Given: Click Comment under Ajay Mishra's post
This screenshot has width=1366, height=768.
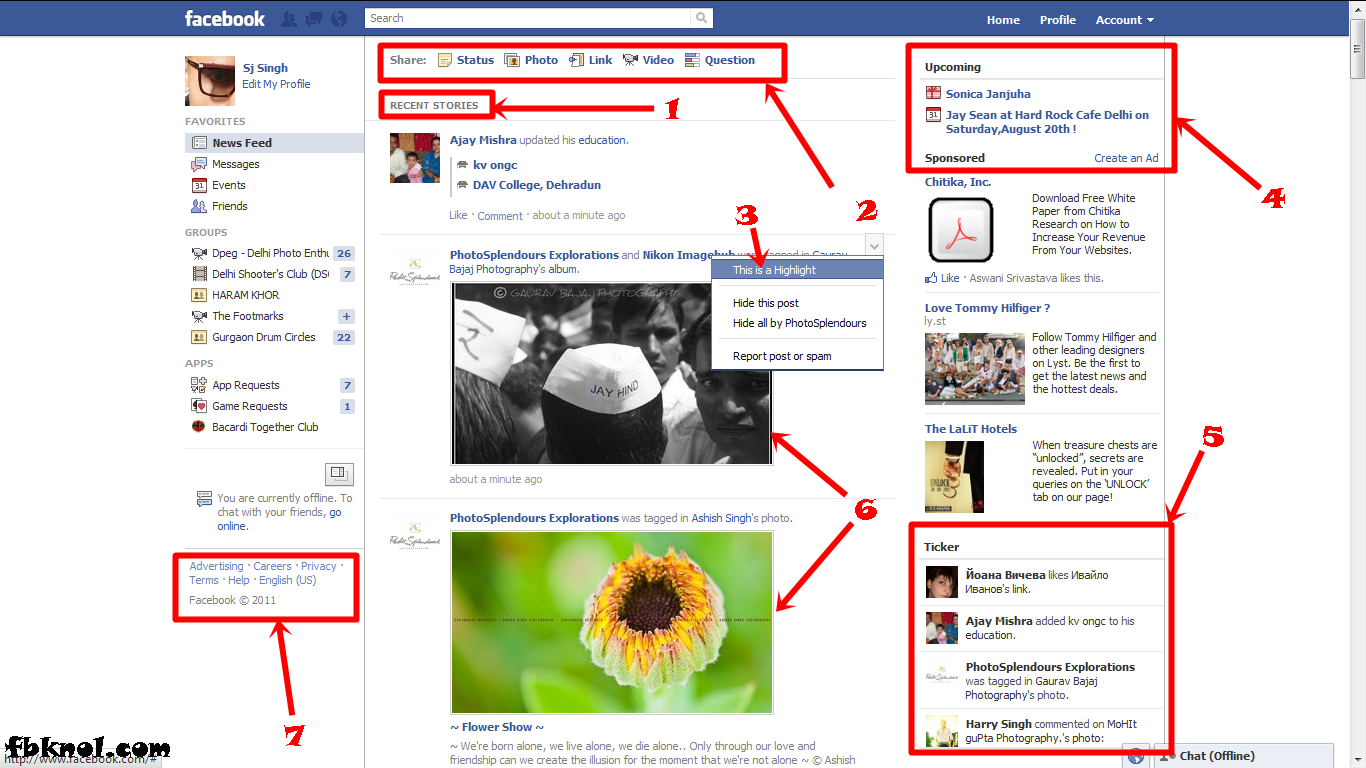Looking at the screenshot, I should click(x=499, y=215).
